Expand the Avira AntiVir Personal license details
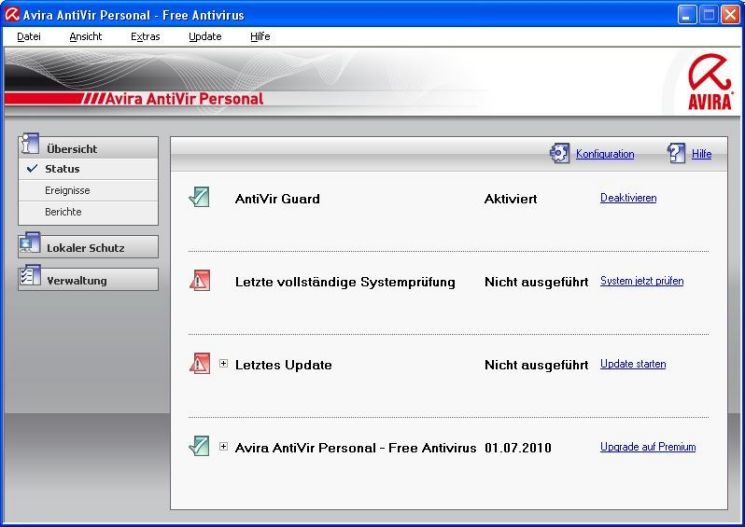 [223, 447]
